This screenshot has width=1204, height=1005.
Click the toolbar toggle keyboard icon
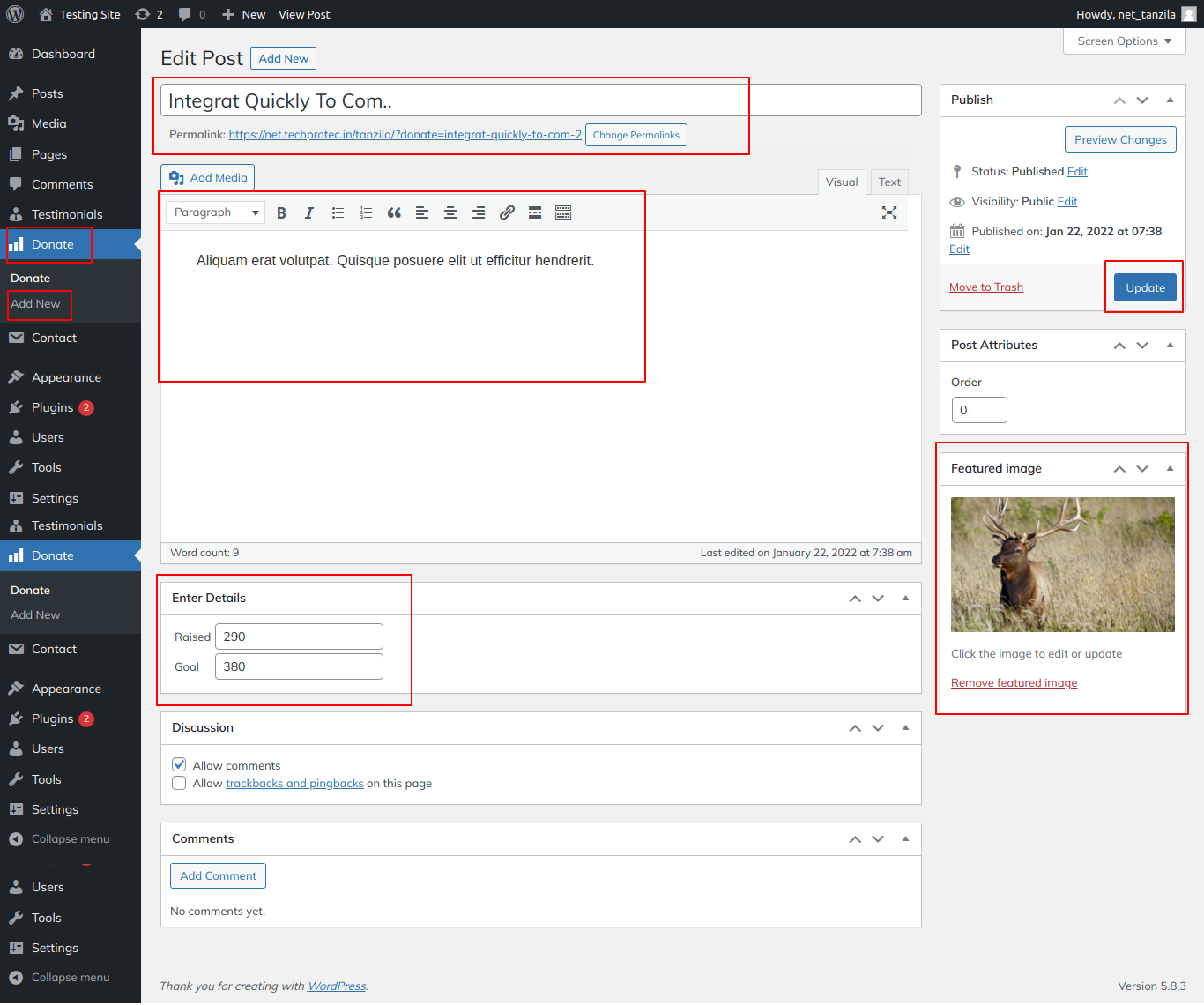pyautogui.click(x=563, y=212)
